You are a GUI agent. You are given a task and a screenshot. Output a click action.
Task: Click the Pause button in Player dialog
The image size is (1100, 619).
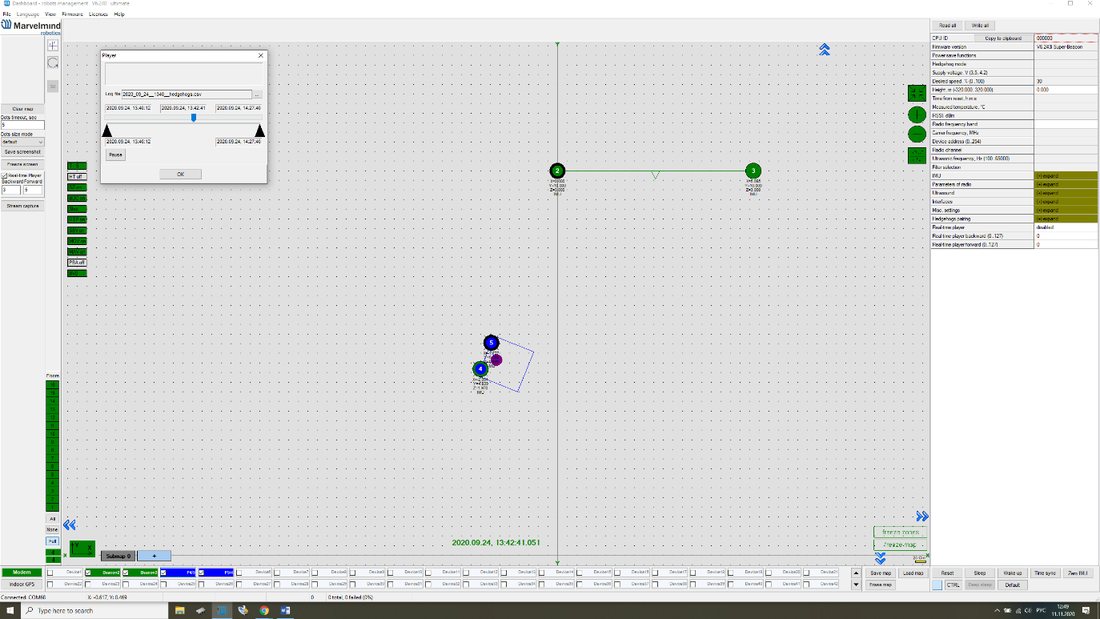tap(116, 154)
